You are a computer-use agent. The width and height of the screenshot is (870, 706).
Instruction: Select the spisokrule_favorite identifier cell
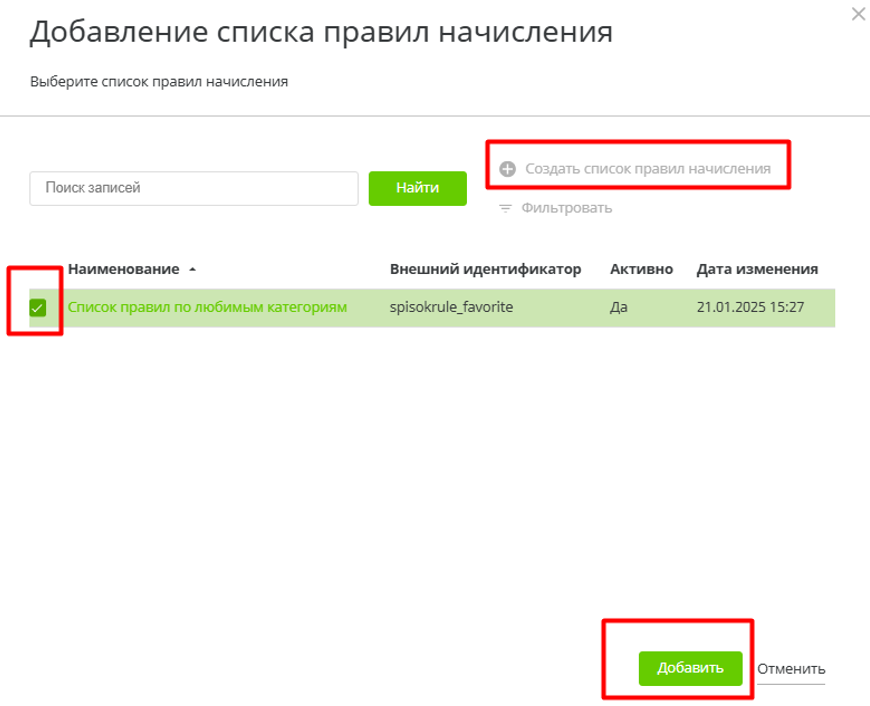451,307
